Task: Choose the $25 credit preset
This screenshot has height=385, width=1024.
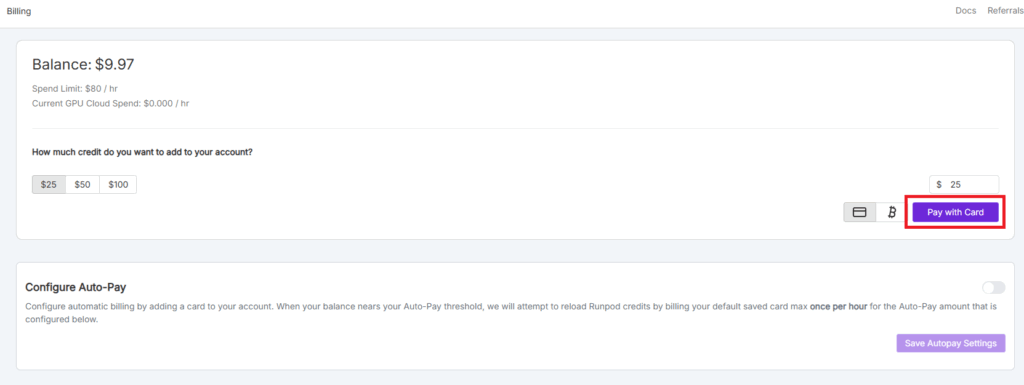Action: point(49,185)
